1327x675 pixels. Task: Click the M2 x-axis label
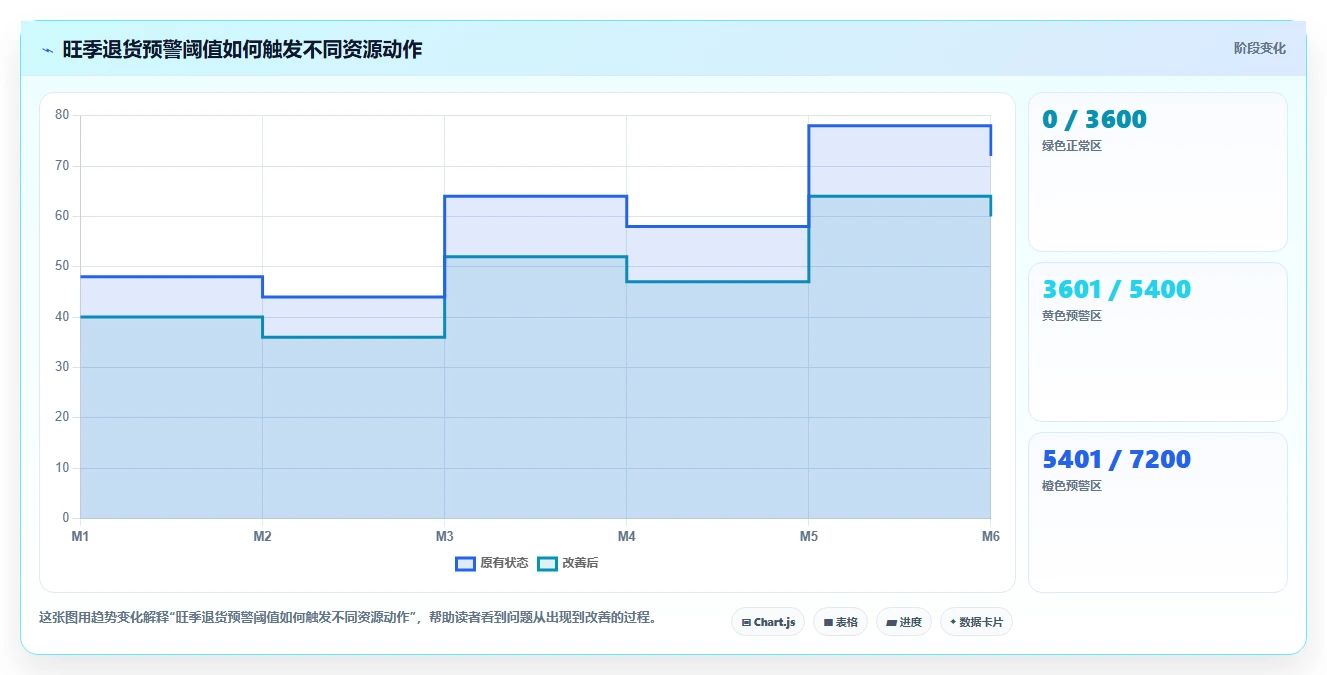(262, 537)
